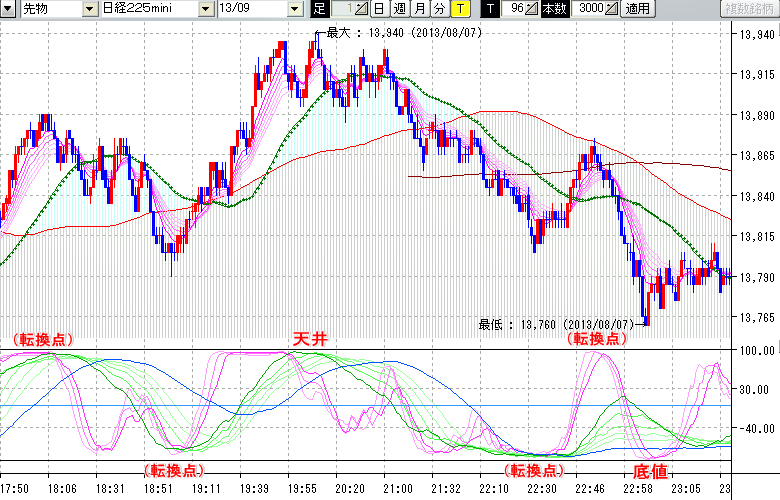This screenshot has height=500, width=780.
Task: Click the small arrow at toolbar's far left
Action: coord(7,9)
